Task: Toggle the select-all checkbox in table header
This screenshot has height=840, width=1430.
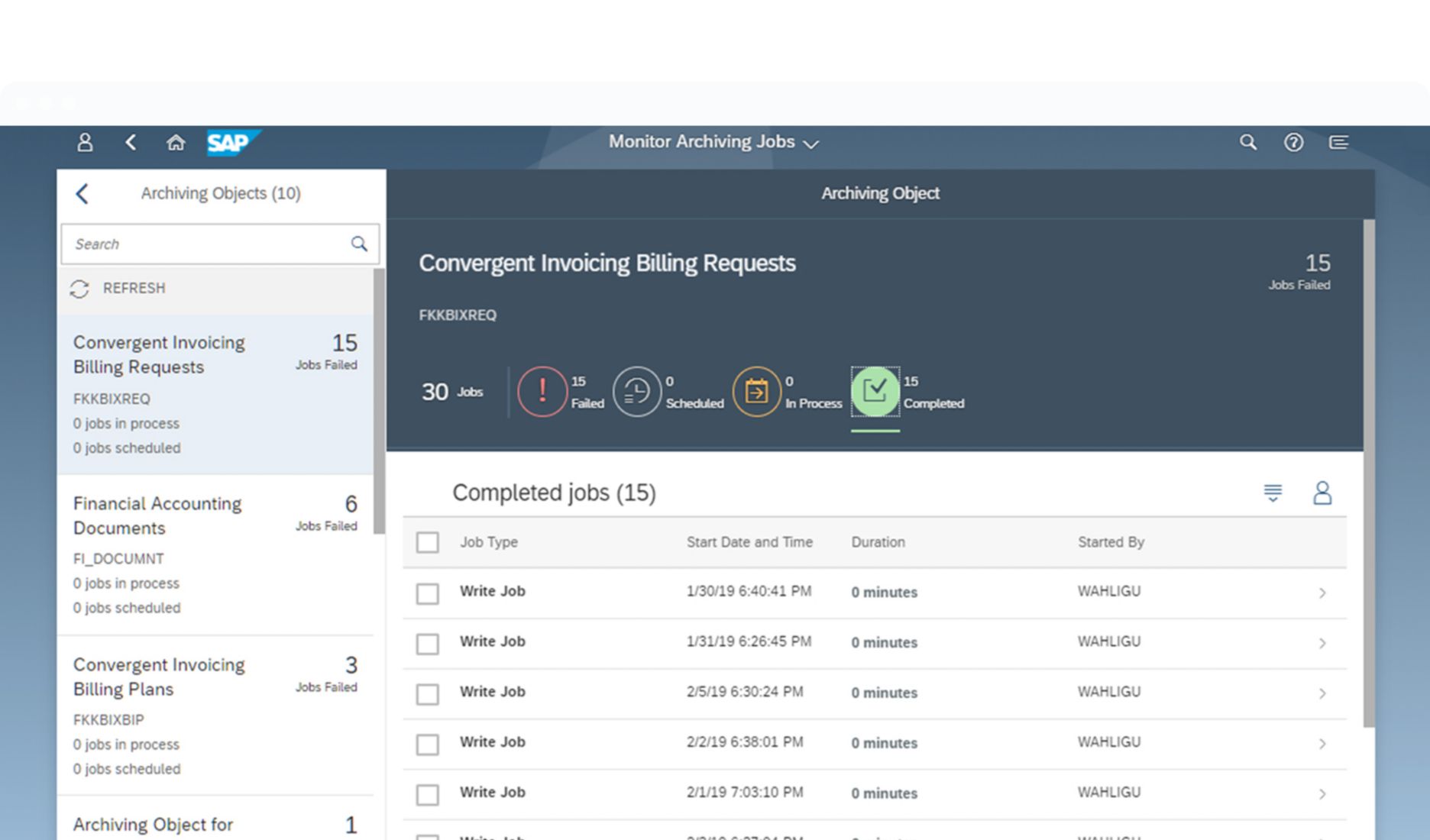Action: 428,543
